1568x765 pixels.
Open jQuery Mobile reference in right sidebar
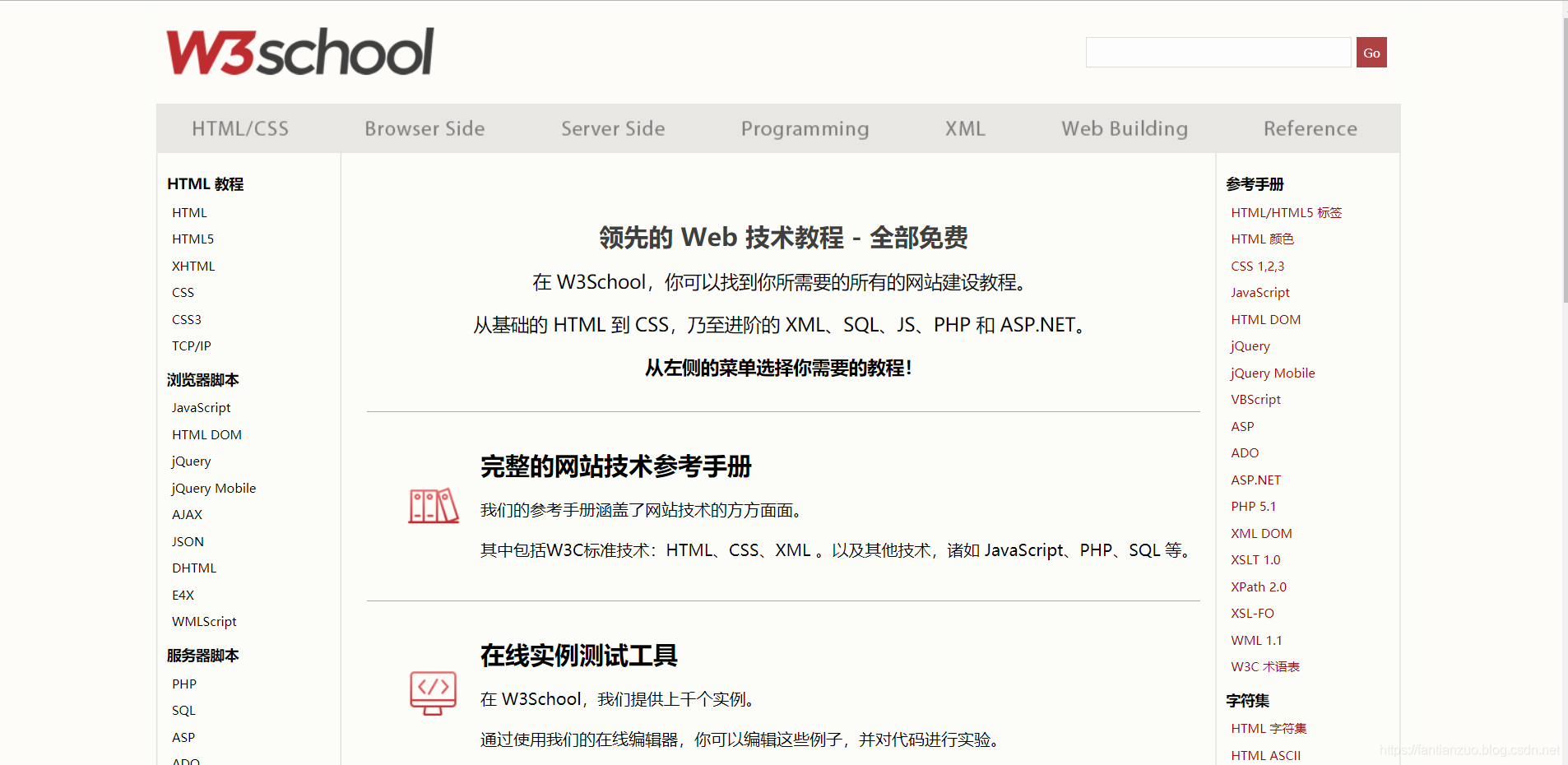click(1273, 373)
